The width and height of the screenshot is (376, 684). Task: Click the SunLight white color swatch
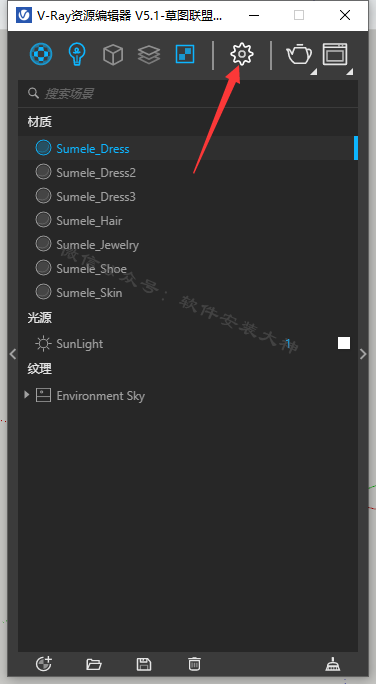344,343
